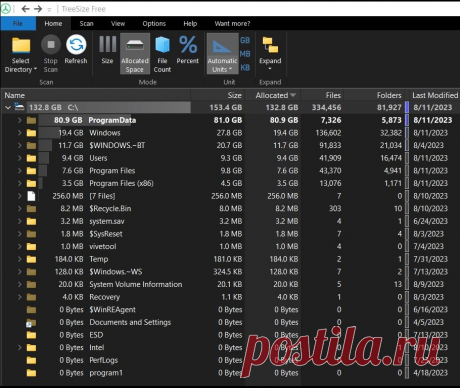
Task: Click the PerfLogs folder icon
Action: click(x=31, y=360)
